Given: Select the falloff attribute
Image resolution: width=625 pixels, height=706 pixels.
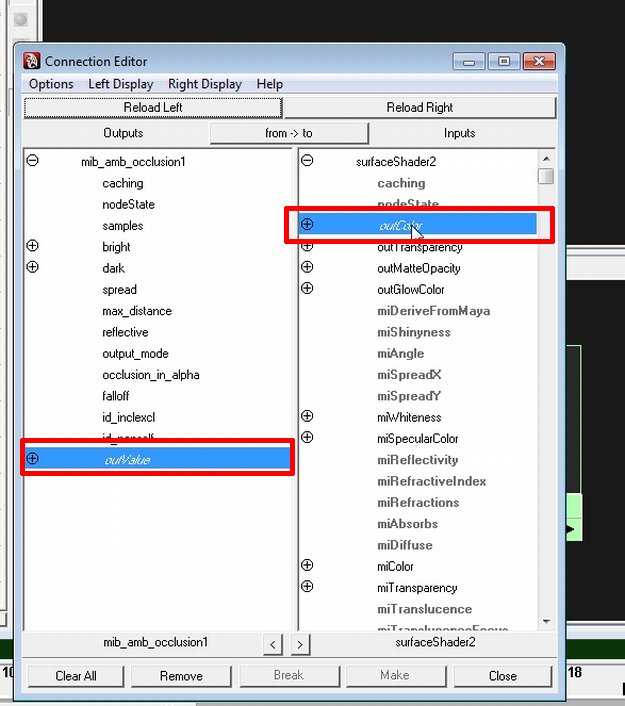Looking at the screenshot, I should tap(115, 396).
